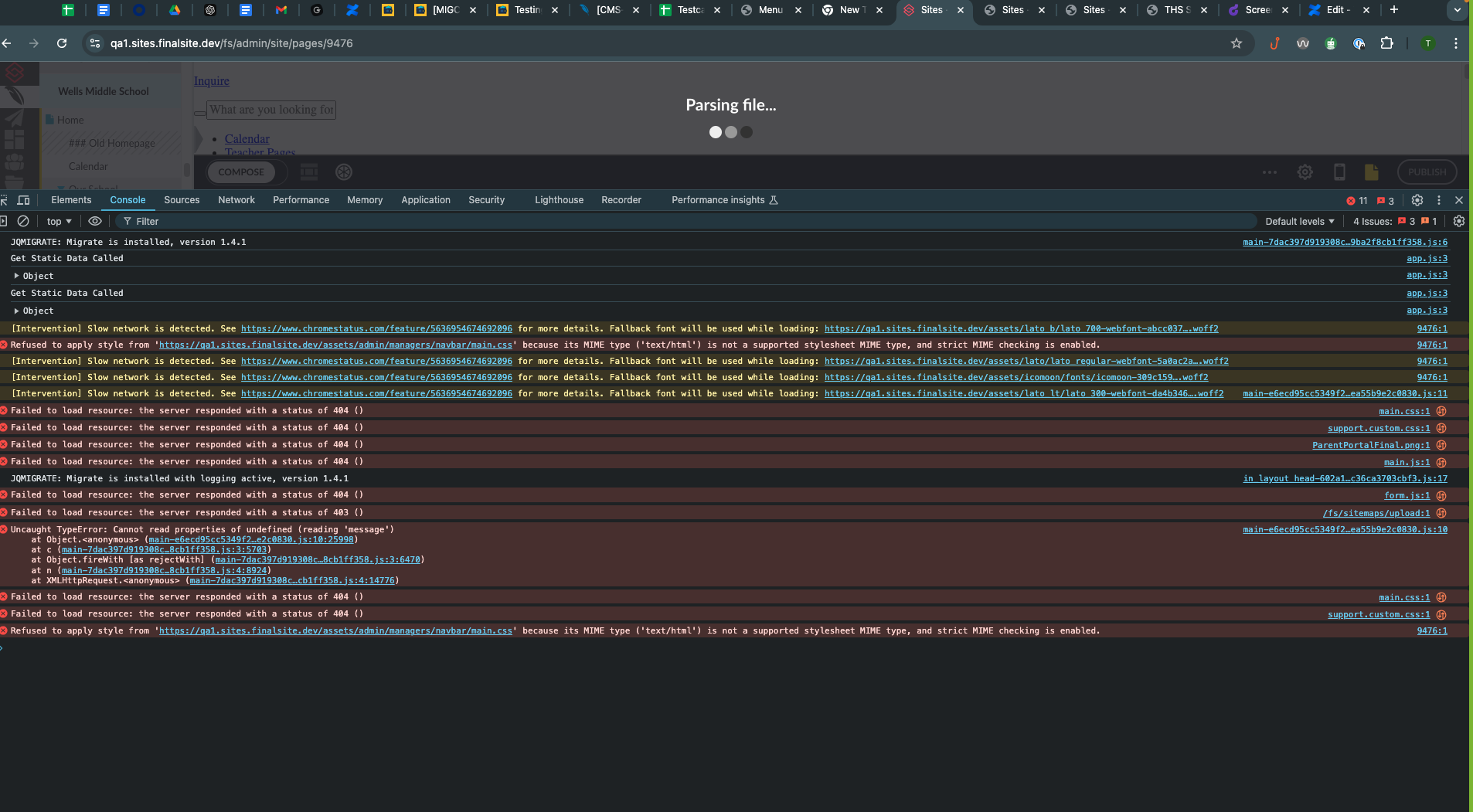Viewport: 1473px width, 812px height.
Task: Click the AI assistance icon beside ParentPortalFinal.png
Action: click(1441, 445)
